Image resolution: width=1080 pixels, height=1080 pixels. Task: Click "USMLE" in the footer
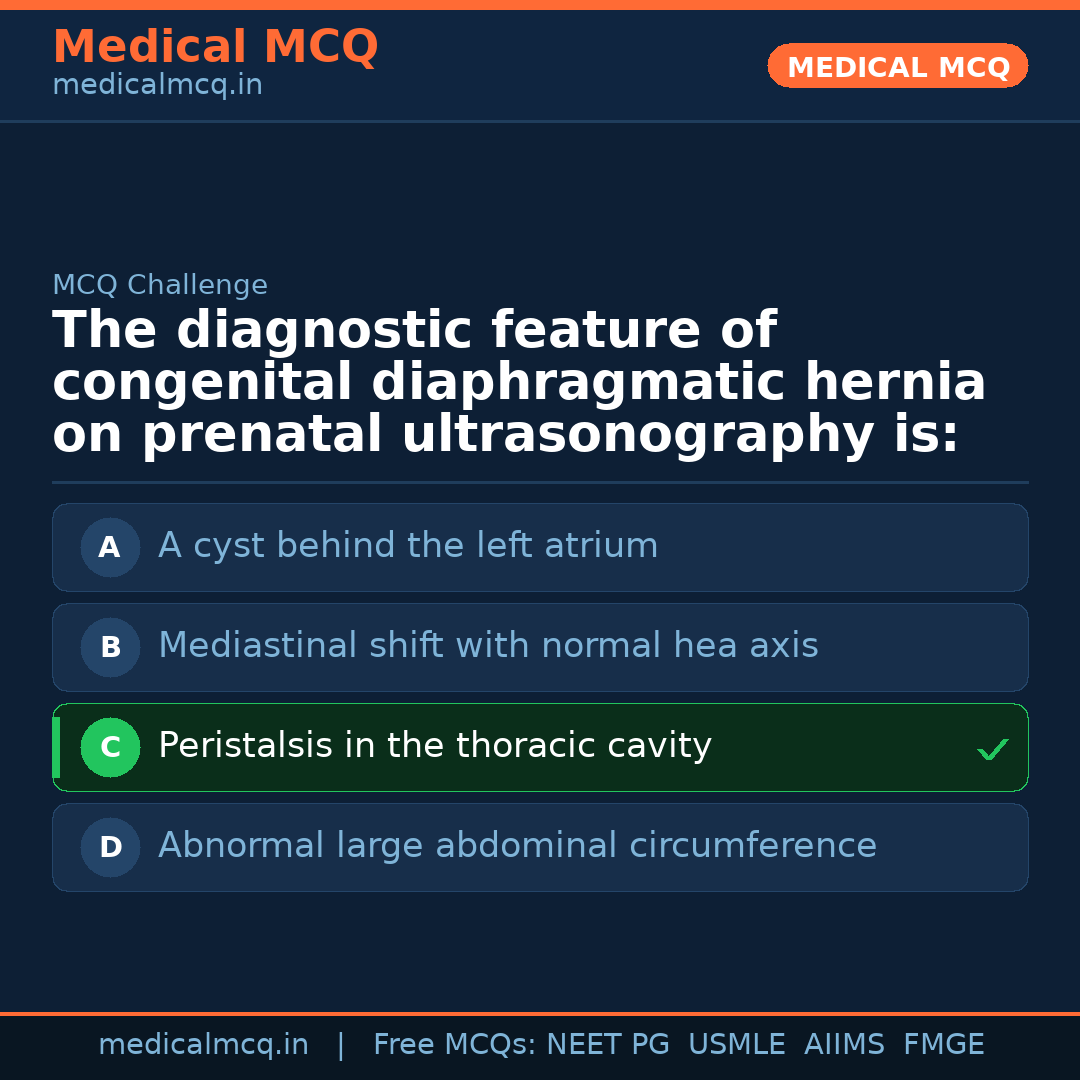(736, 1045)
